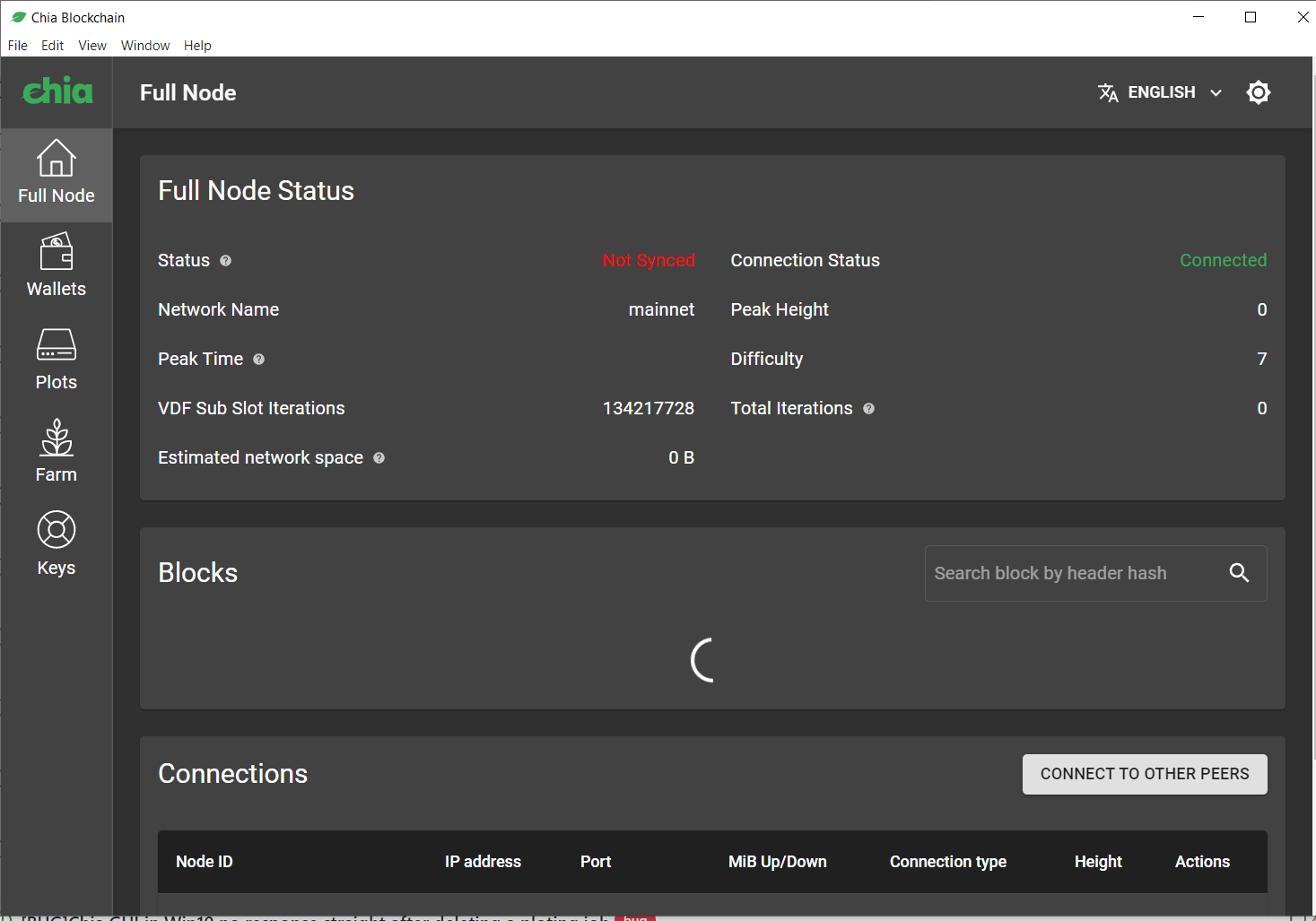Open the Window menu

pyautogui.click(x=144, y=45)
